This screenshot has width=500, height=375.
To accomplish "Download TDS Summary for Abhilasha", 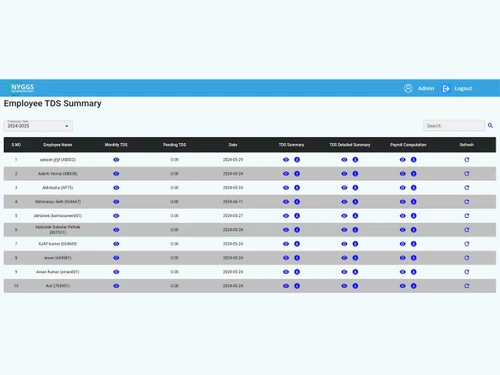I will click(x=297, y=188).
